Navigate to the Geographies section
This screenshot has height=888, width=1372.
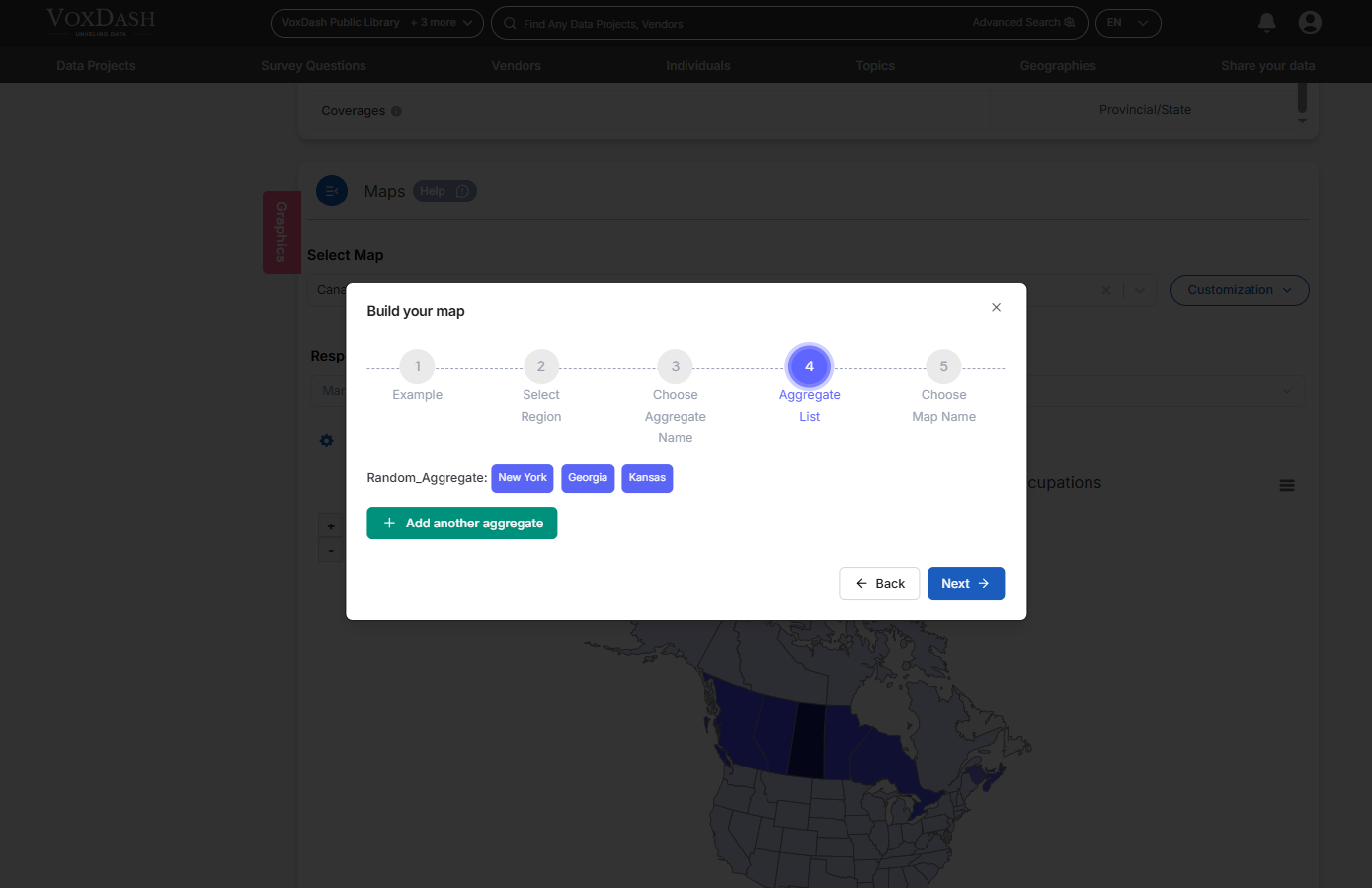[1058, 65]
